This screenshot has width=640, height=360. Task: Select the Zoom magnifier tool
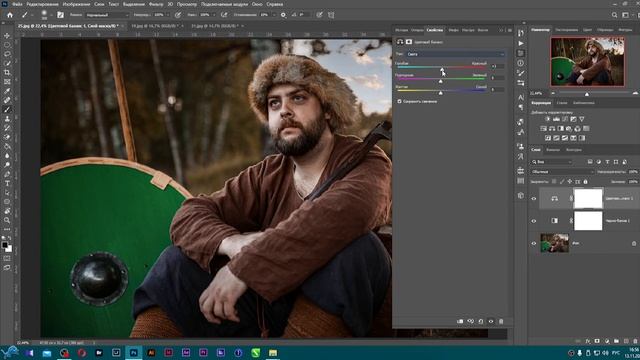pos(7,220)
